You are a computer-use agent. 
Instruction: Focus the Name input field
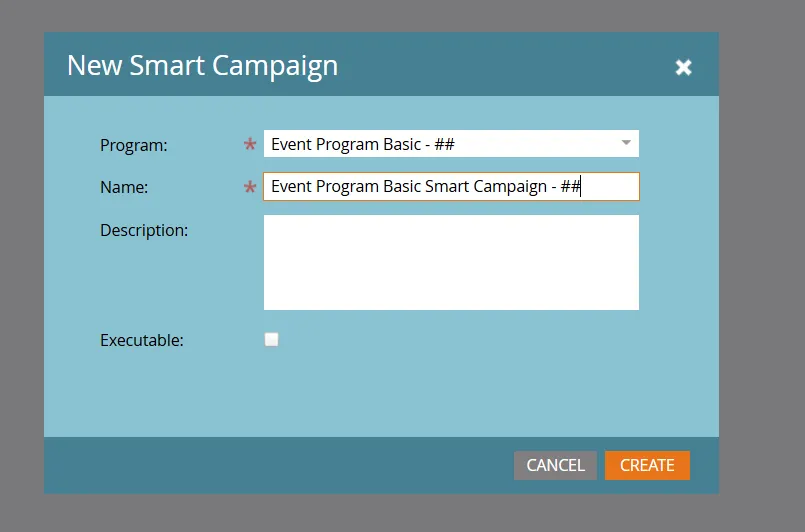(x=451, y=186)
